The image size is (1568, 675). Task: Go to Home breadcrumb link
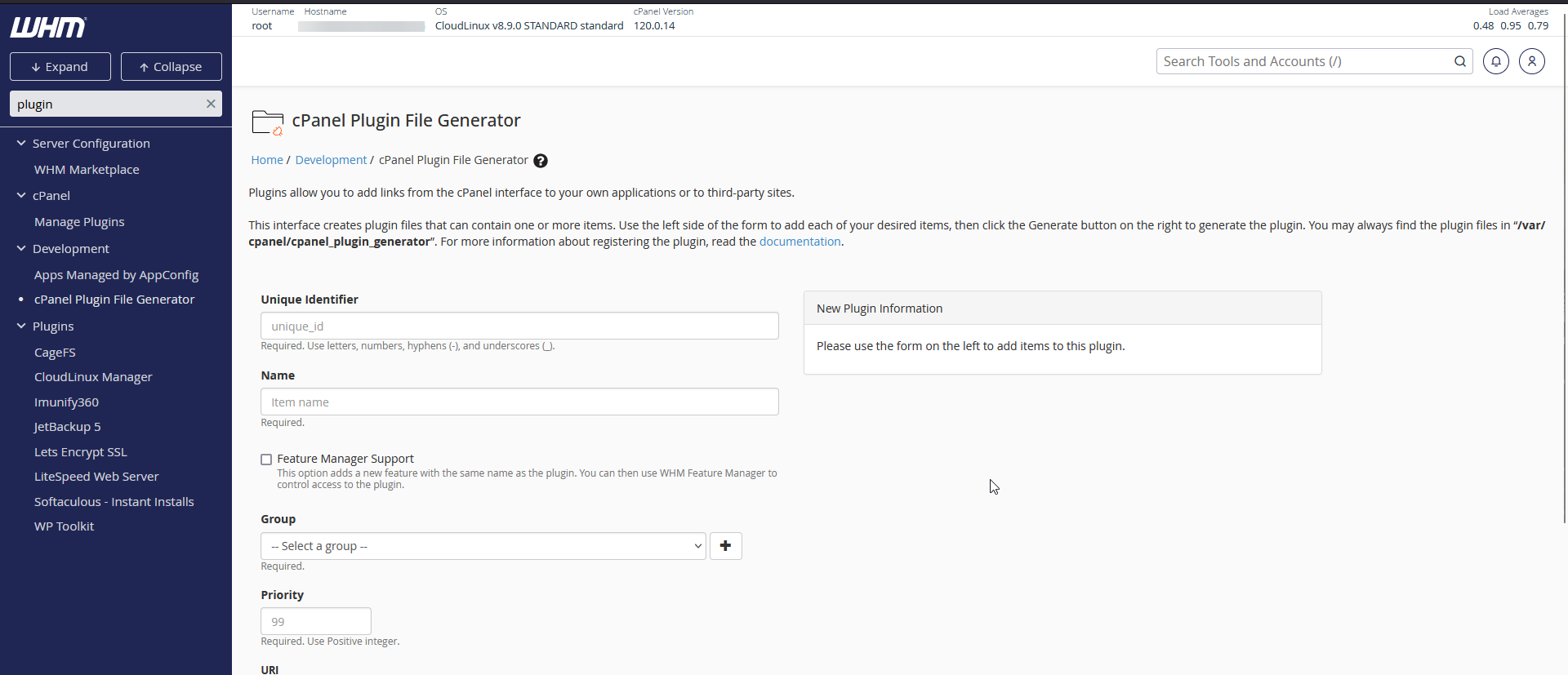click(267, 160)
